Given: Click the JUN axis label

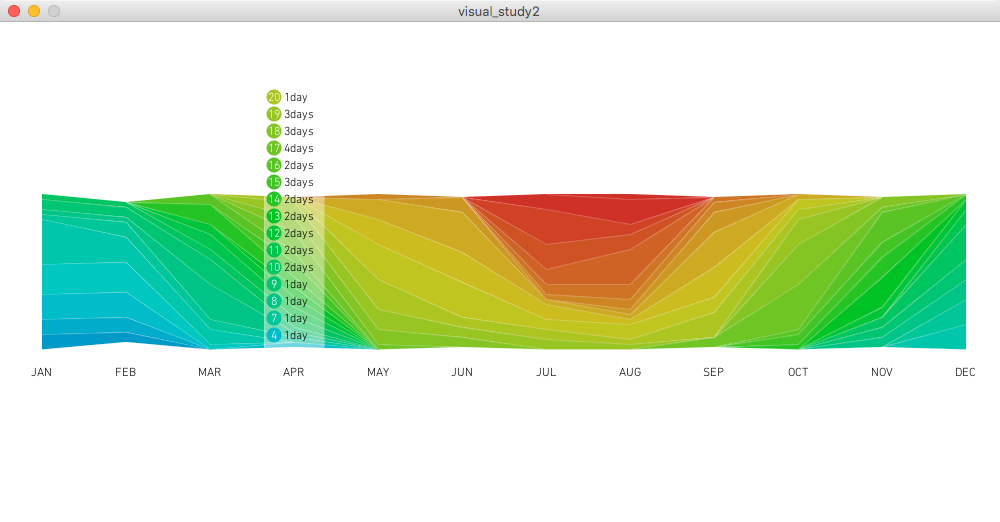Looking at the screenshot, I should pos(462,372).
